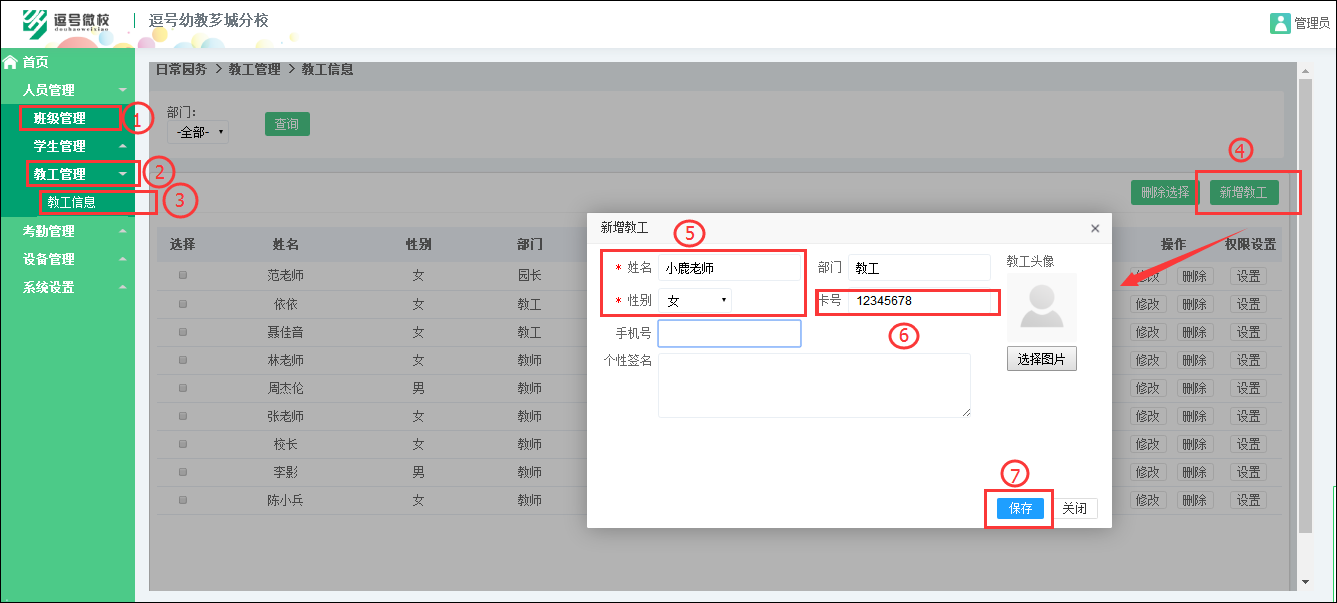The height and width of the screenshot is (603, 1337).
Task: Open the 部门 -全部- dropdown
Action: point(197,130)
